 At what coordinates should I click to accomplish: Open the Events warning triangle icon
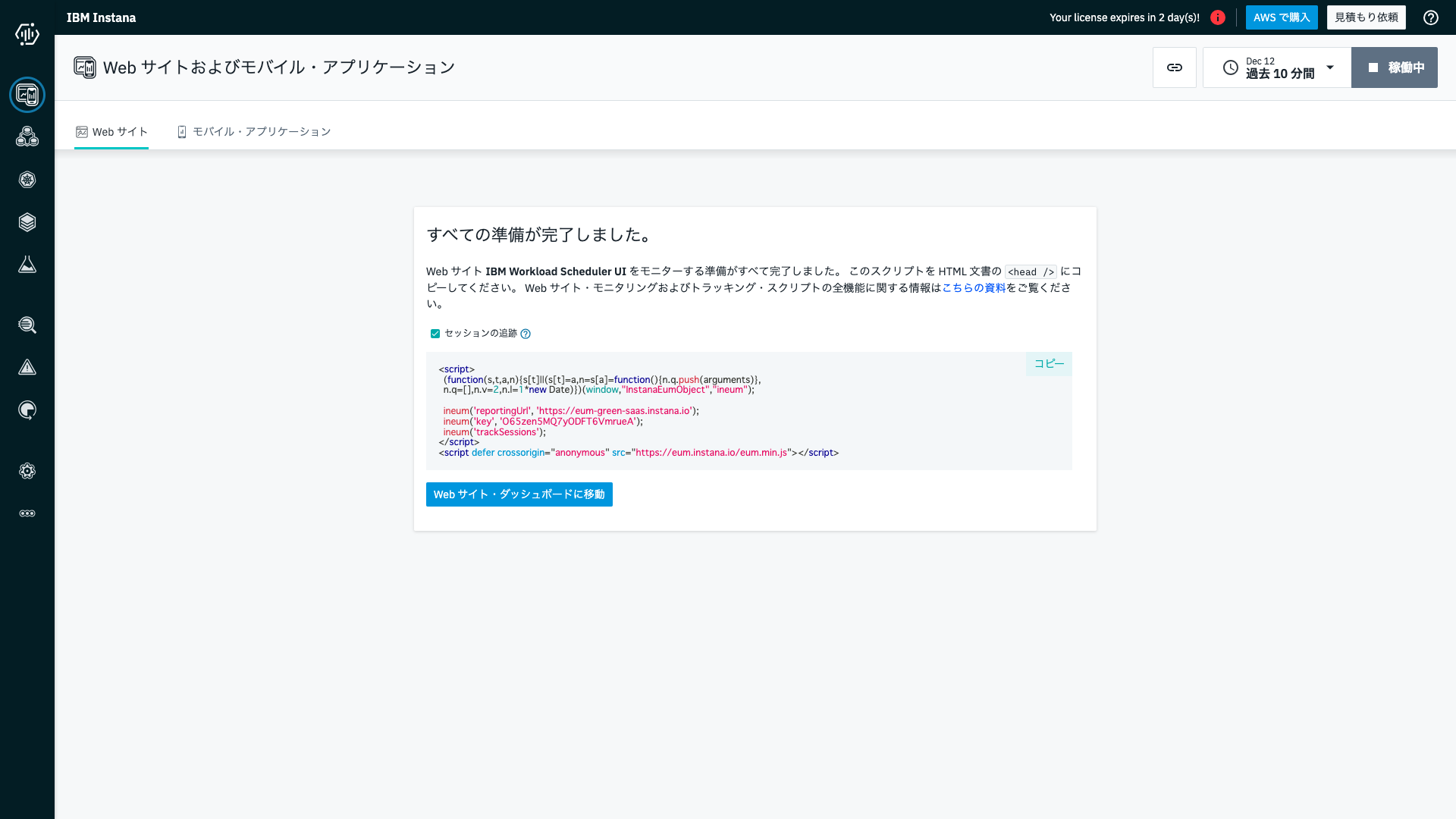tap(27, 367)
